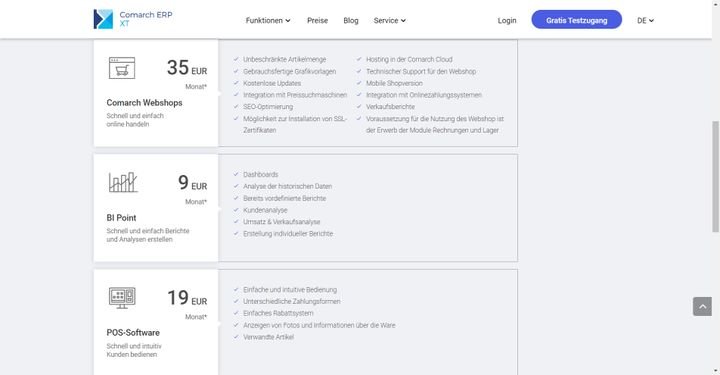
Task: Open the Blog menu item
Action: pos(351,21)
